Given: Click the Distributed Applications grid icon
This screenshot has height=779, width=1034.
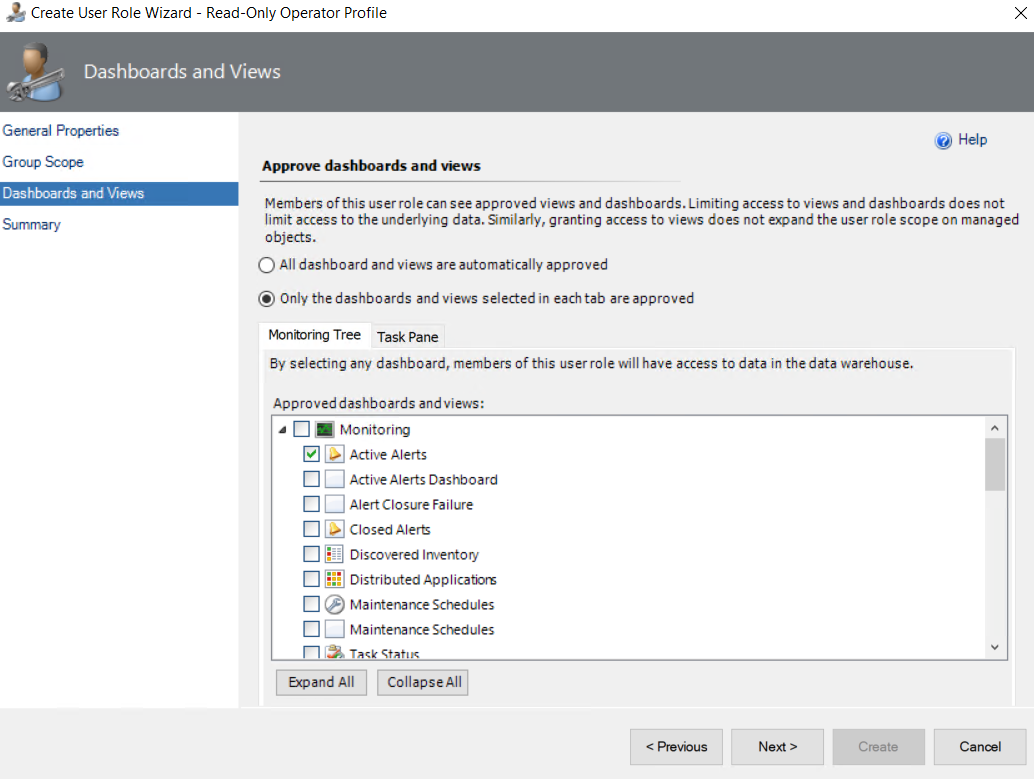Looking at the screenshot, I should (x=335, y=580).
